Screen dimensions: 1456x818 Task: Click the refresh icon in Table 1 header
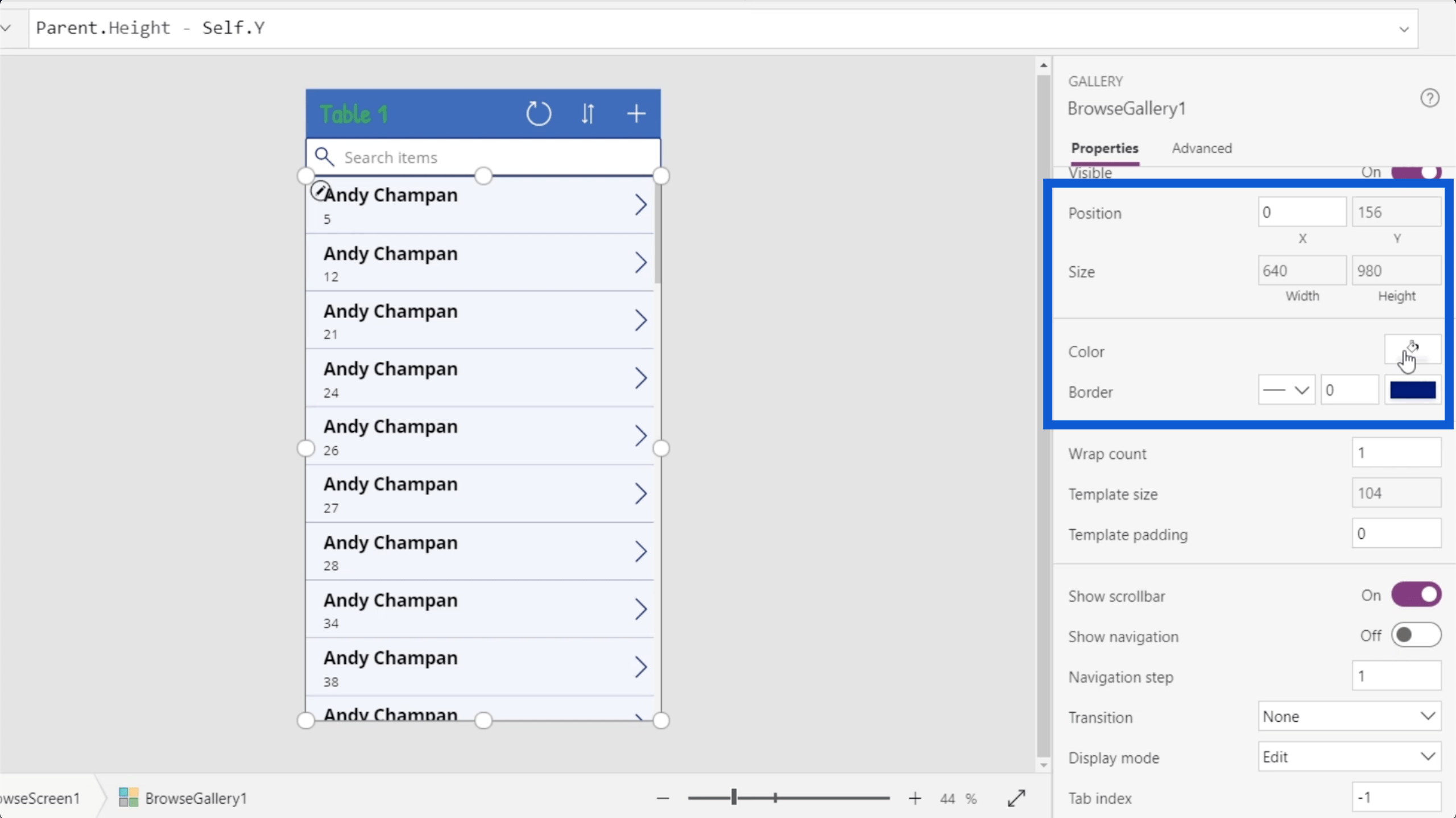[x=538, y=114]
